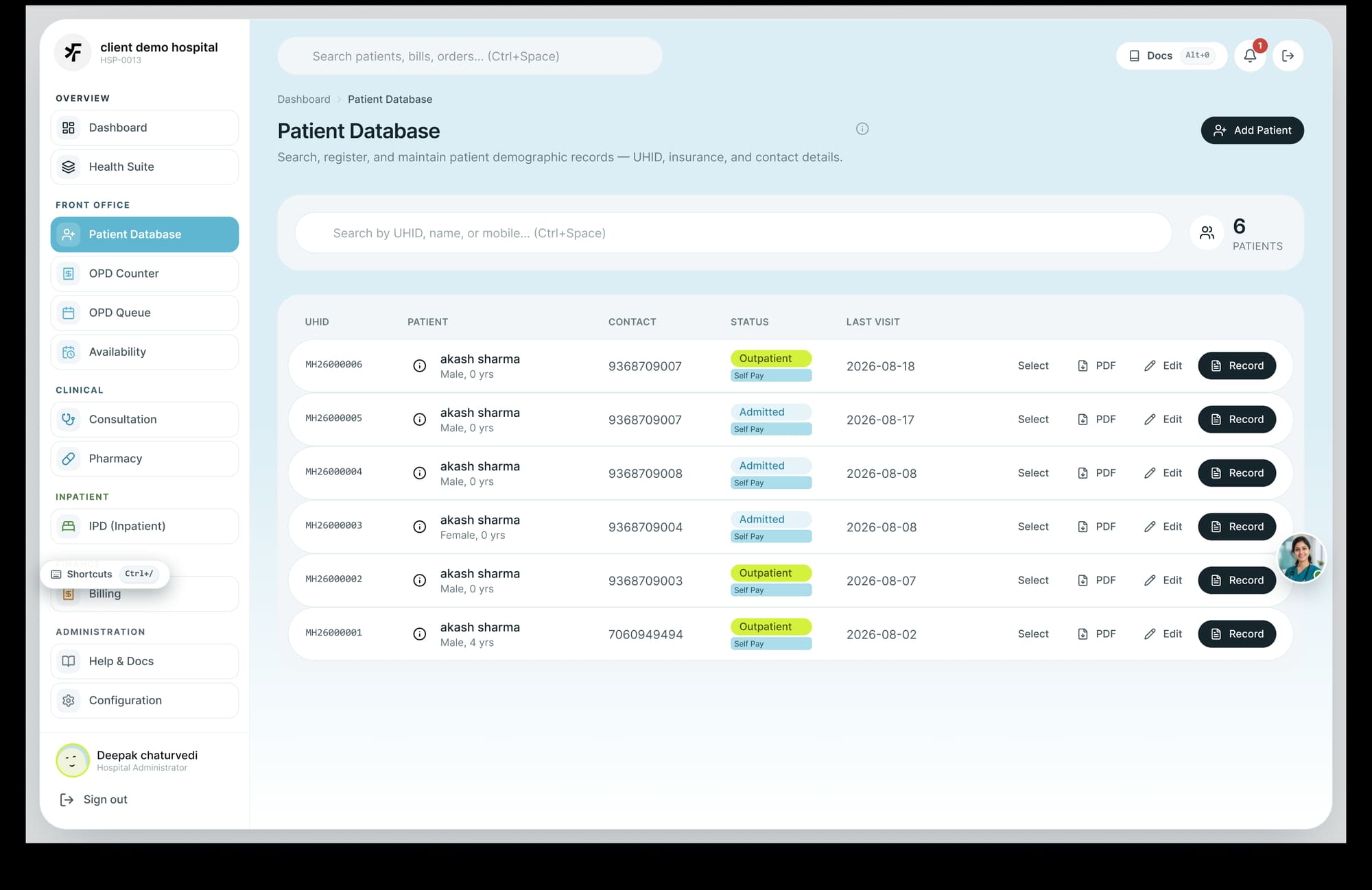1372x890 pixels.
Task: Open Docs button in top bar
Action: pyautogui.click(x=1171, y=56)
